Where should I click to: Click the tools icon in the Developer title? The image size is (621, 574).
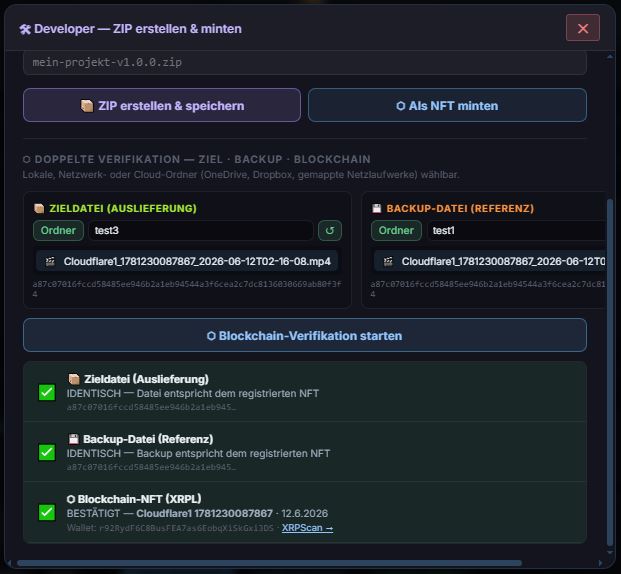click(25, 29)
